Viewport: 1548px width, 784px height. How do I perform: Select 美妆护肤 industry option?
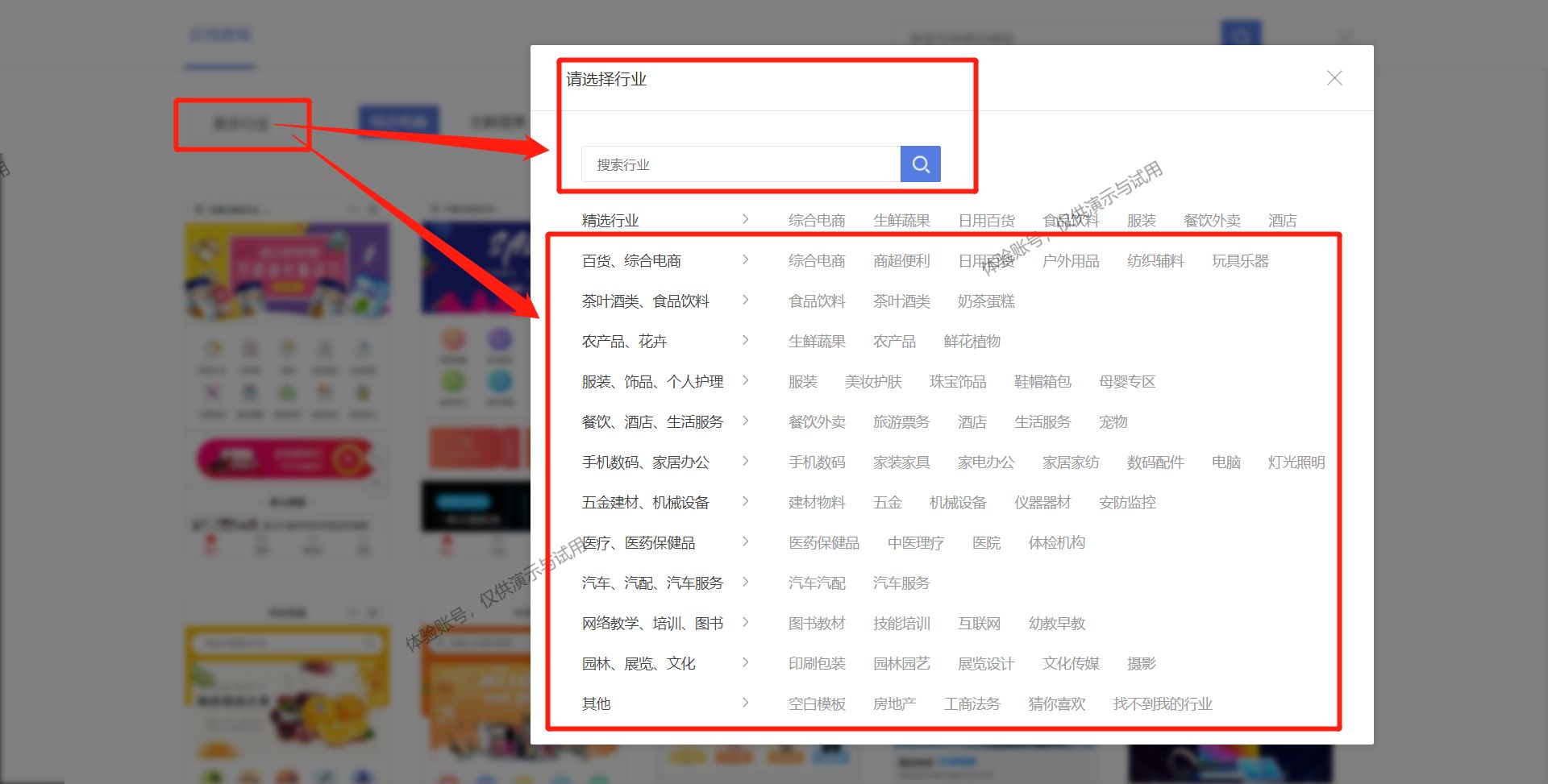pyautogui.click(x=873, y=381)
